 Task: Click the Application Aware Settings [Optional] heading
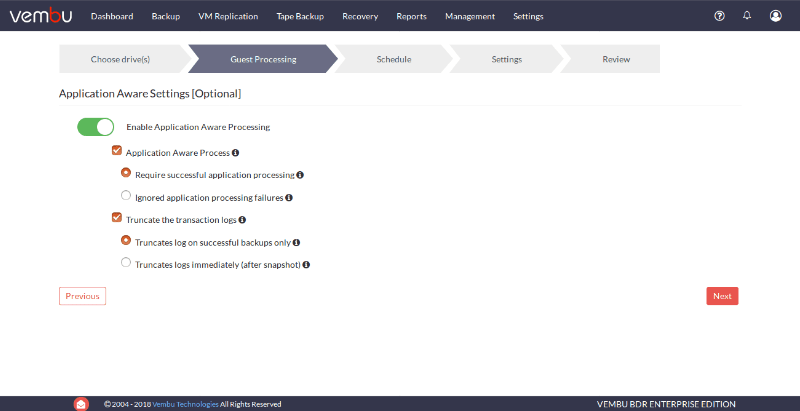tap(150, 94)
